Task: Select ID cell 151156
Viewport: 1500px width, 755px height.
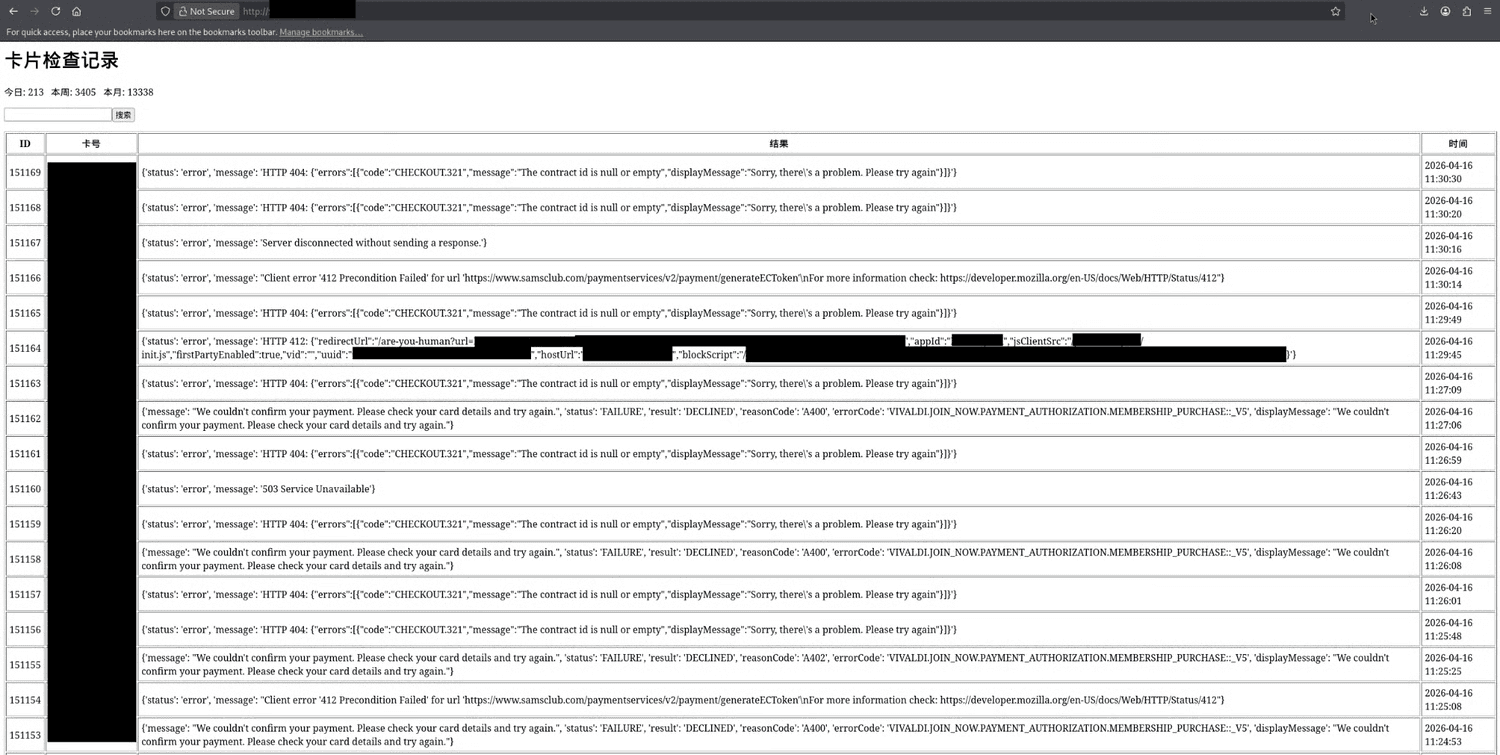Action: click(x=25, y=630)
